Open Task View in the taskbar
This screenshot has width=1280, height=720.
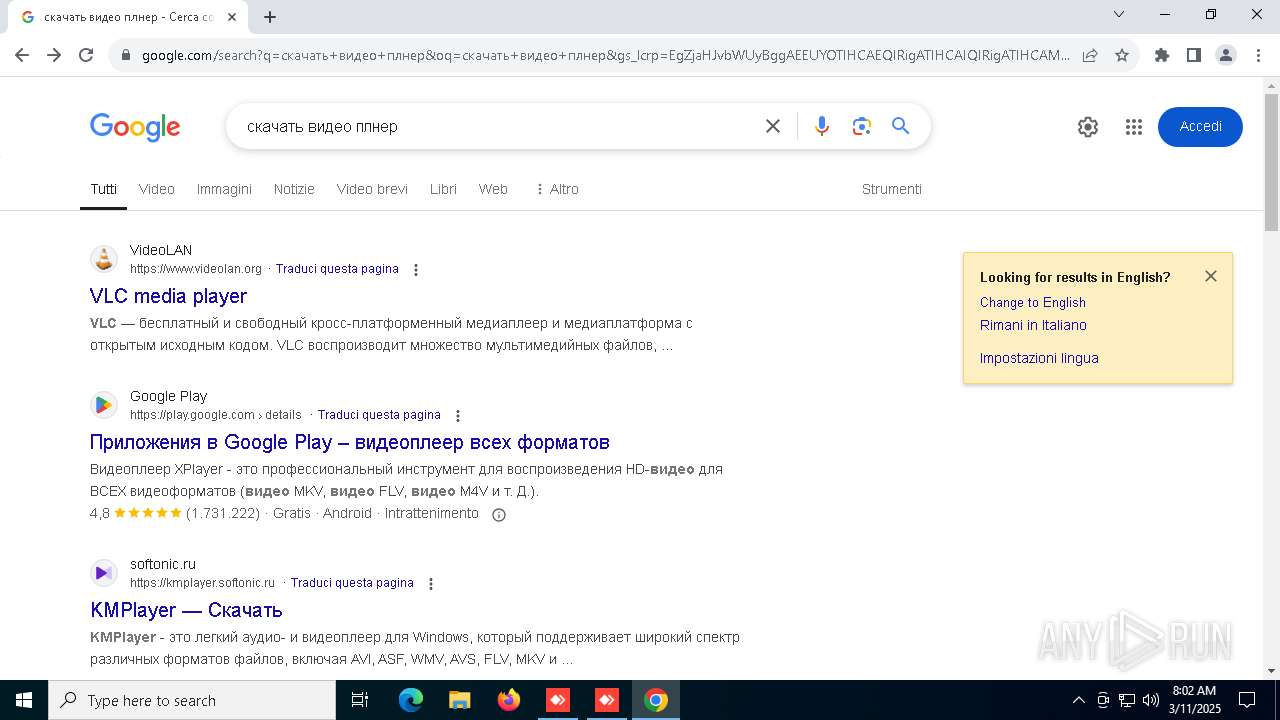pyautogui.click(x=360, y=700)
